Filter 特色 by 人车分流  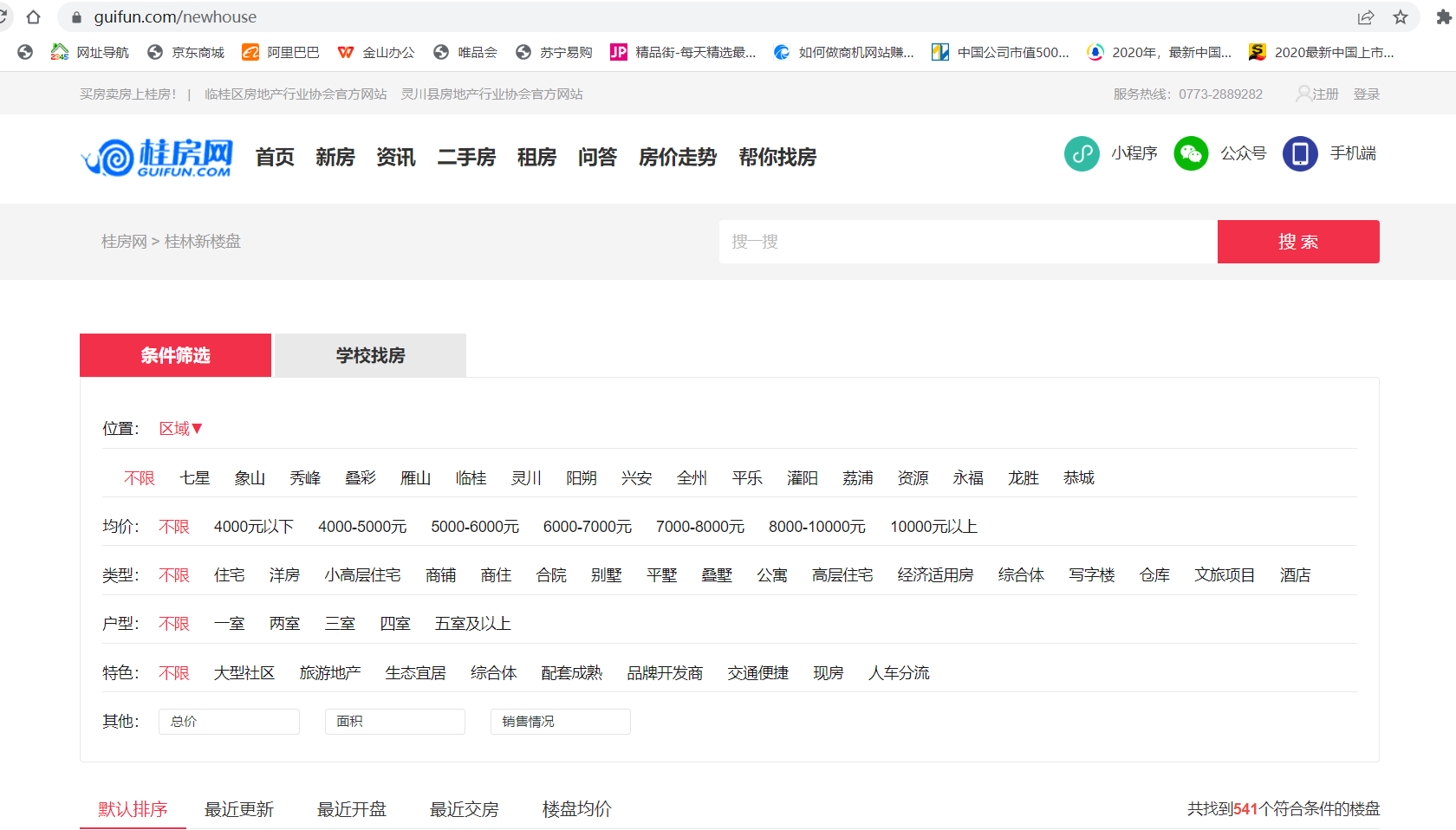[x=899, y=673]
